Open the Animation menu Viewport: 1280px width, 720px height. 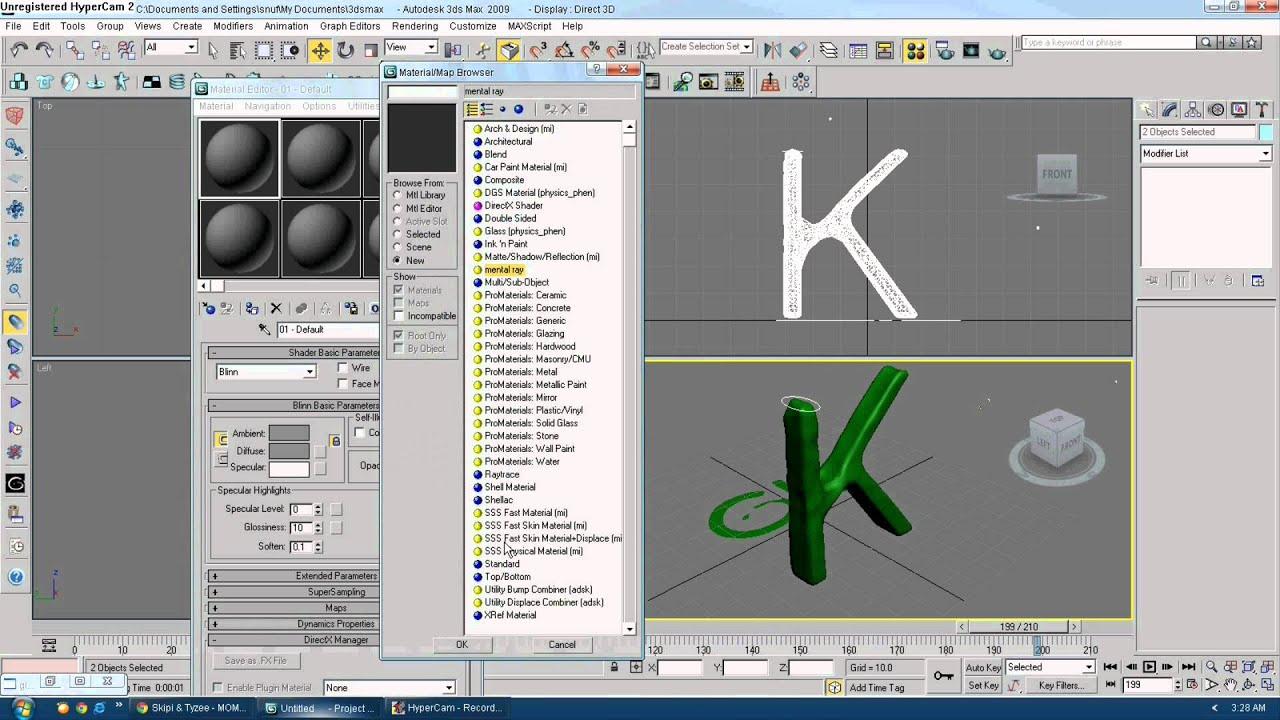(x=286, y=26)
